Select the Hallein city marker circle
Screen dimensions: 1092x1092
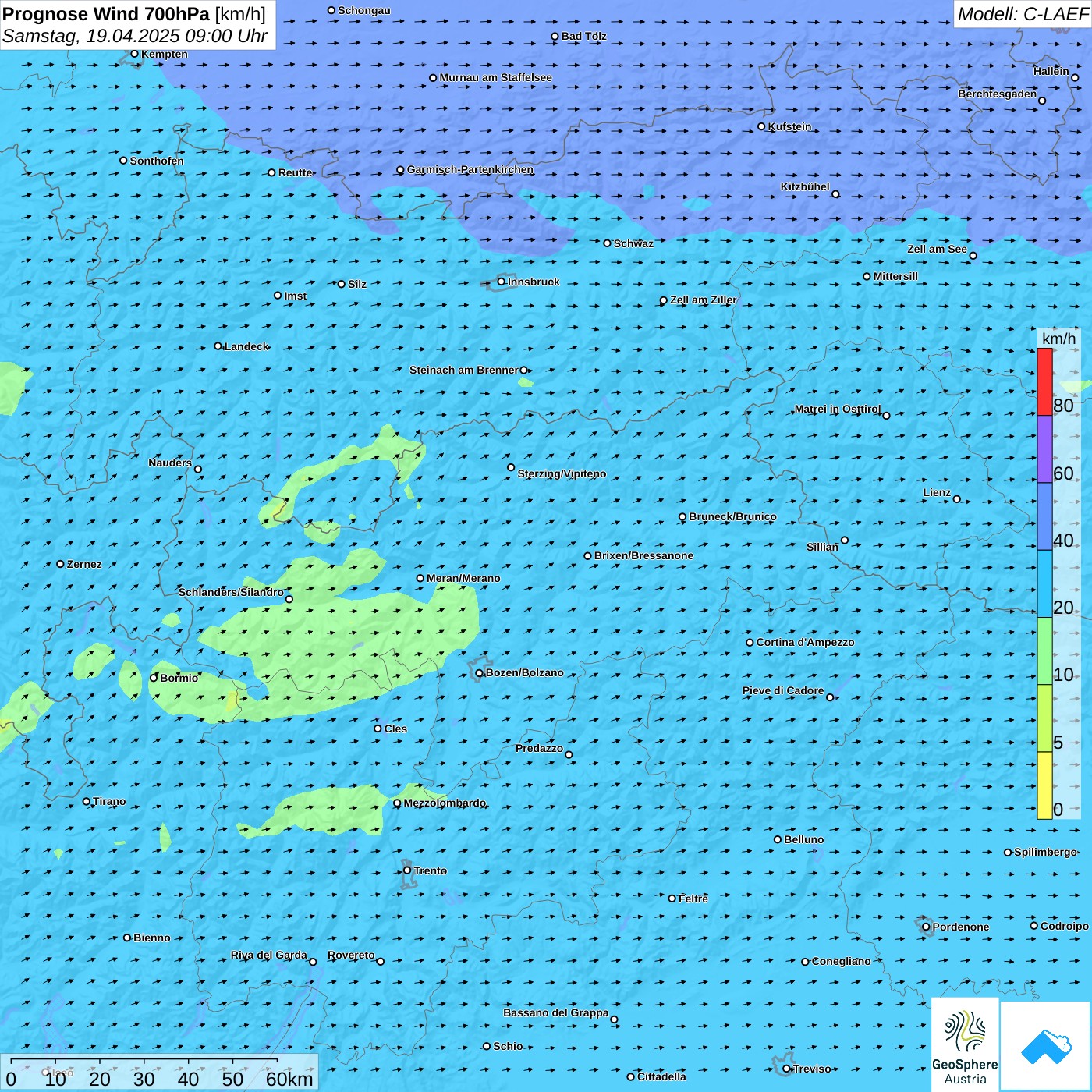point(1075,77)
